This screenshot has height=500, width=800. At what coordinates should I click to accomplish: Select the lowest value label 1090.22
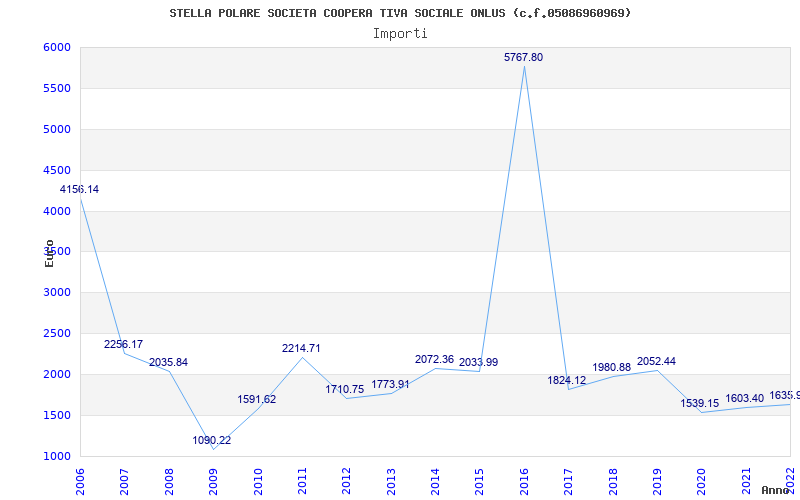tap(212, 440)
